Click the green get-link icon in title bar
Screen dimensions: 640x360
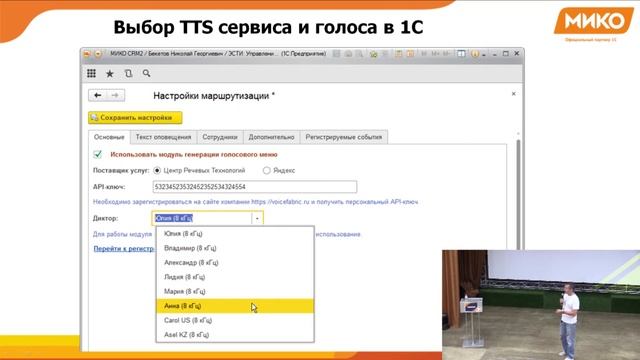click(x=373, y=54)
